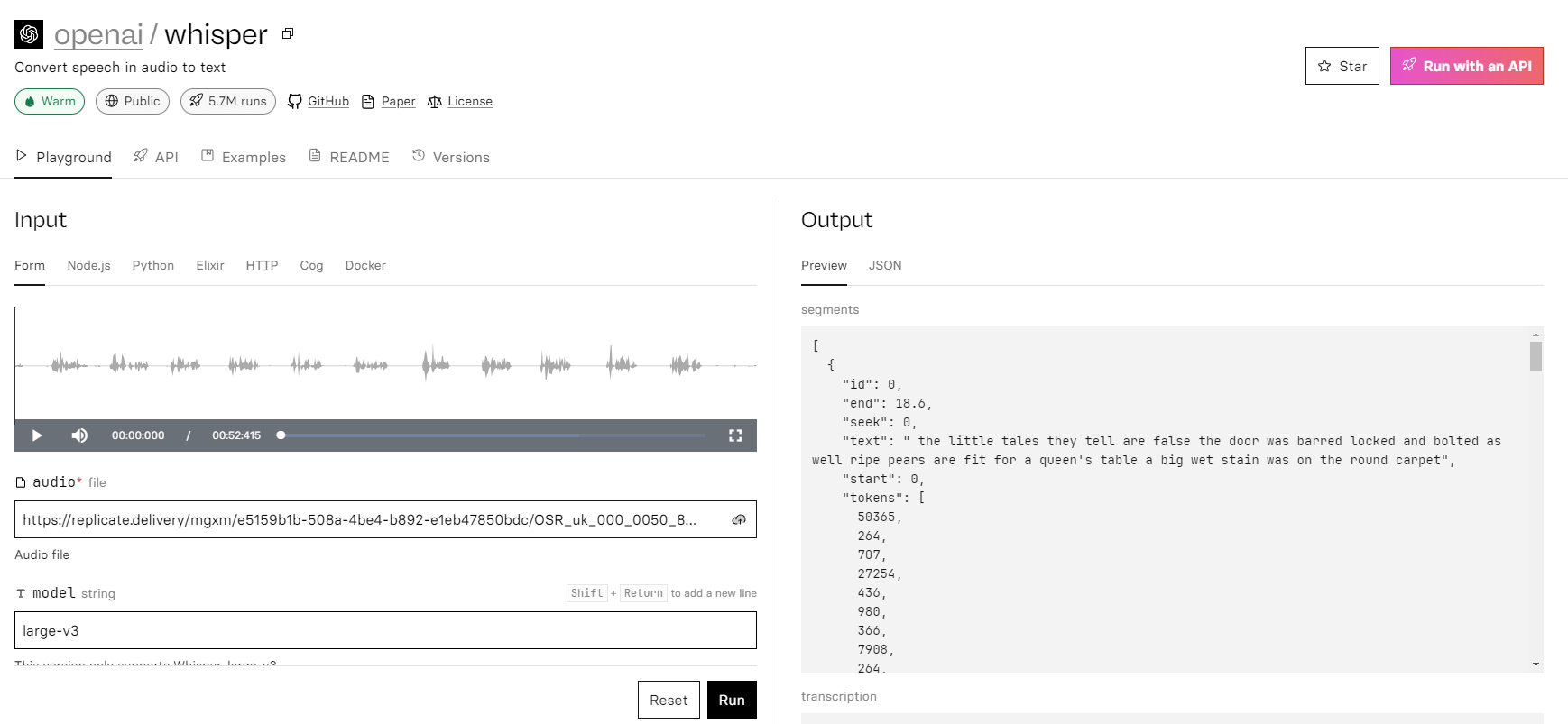Screen dimensions: 1568x724
Task: Click the Warm status badge
Action: pos(50,101)
